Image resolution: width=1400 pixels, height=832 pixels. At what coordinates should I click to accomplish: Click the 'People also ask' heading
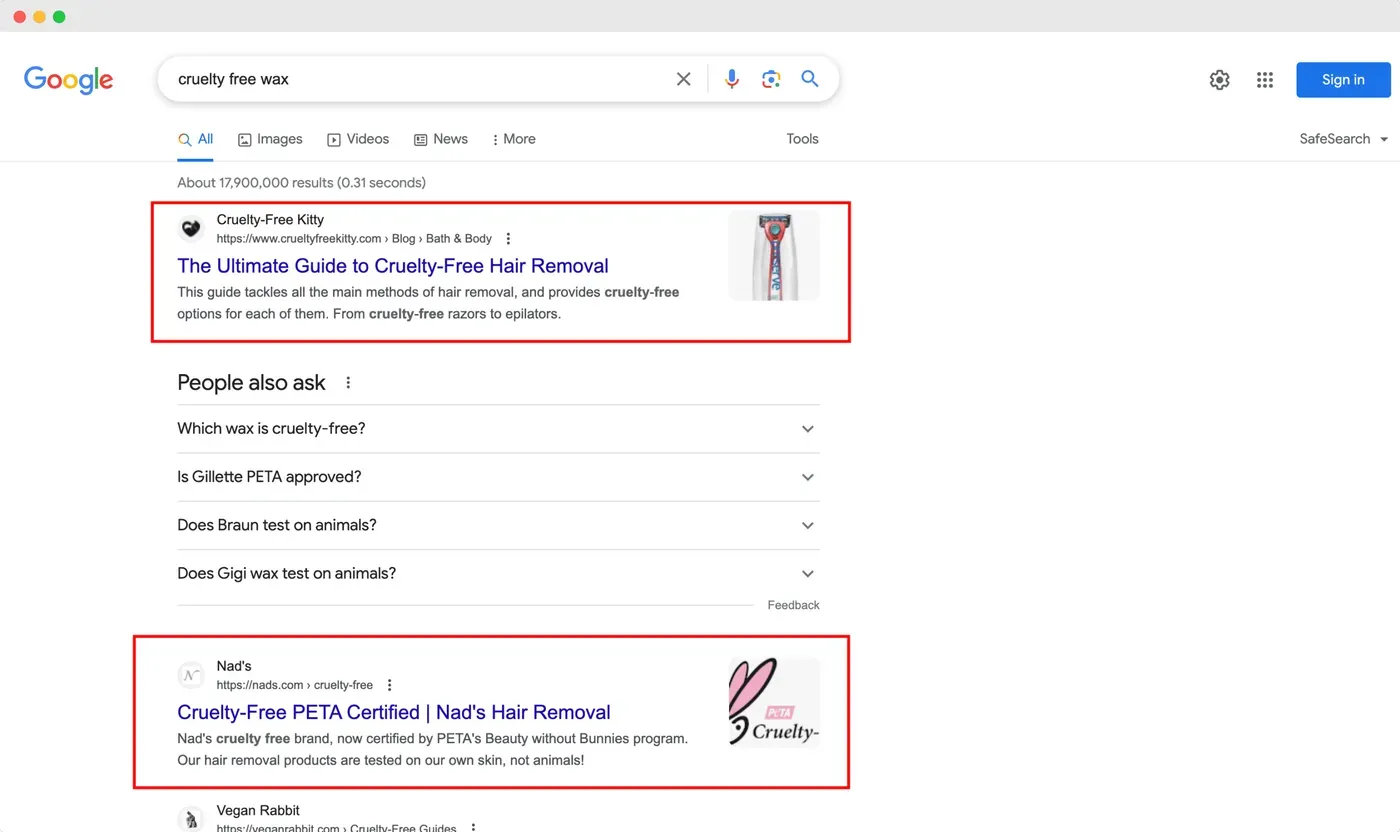pos(251,383)
